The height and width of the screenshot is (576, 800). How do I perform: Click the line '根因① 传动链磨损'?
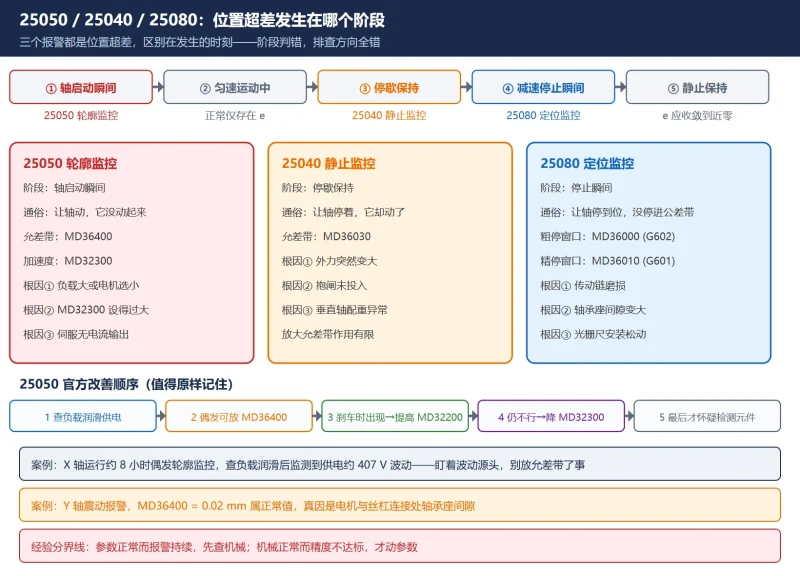tap(583, 286)
